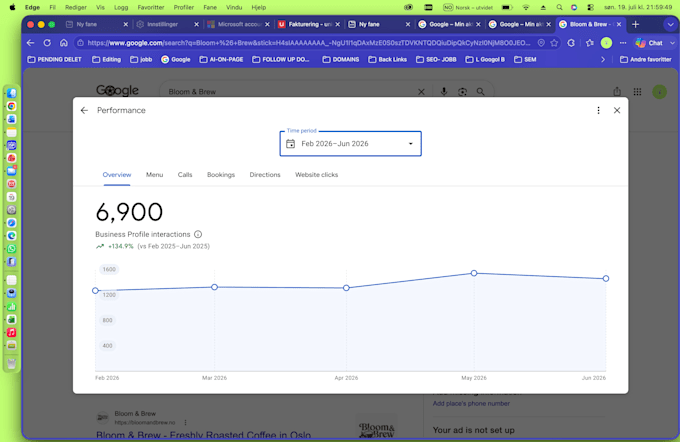The image size is (680, 442).
Task: Open the Favorites list toolbar icon
Action: (x=589, y=43)
